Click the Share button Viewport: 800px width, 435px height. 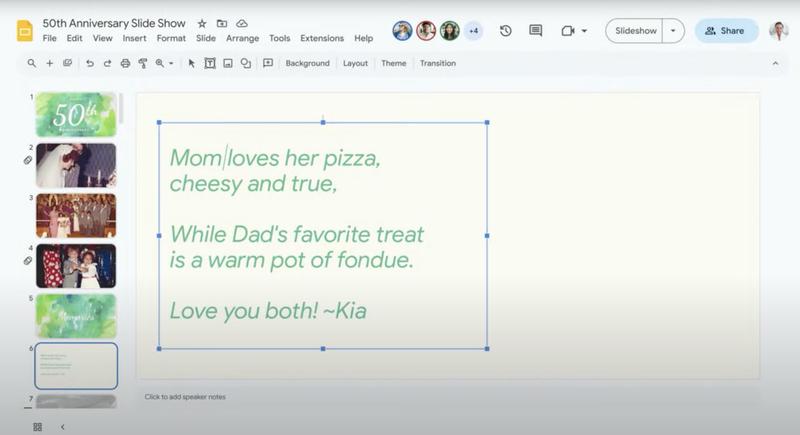point(726,31)
